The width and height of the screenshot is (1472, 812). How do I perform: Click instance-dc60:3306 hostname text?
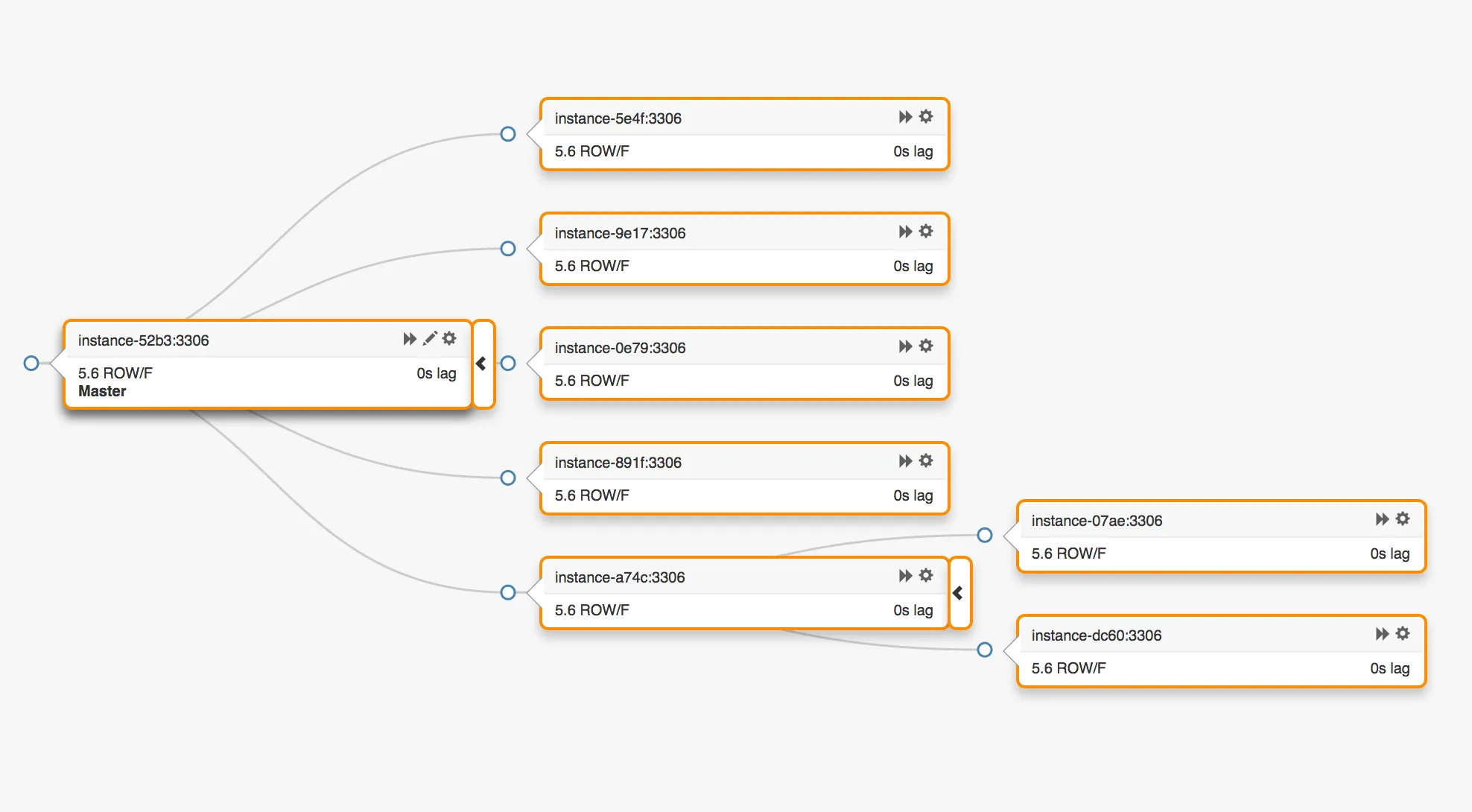point(1096,635)
